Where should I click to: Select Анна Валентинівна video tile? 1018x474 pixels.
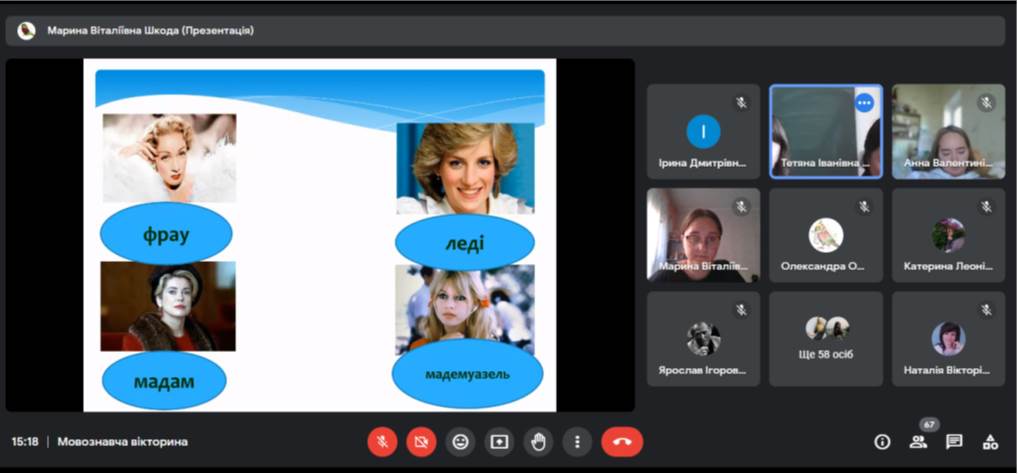949,131
